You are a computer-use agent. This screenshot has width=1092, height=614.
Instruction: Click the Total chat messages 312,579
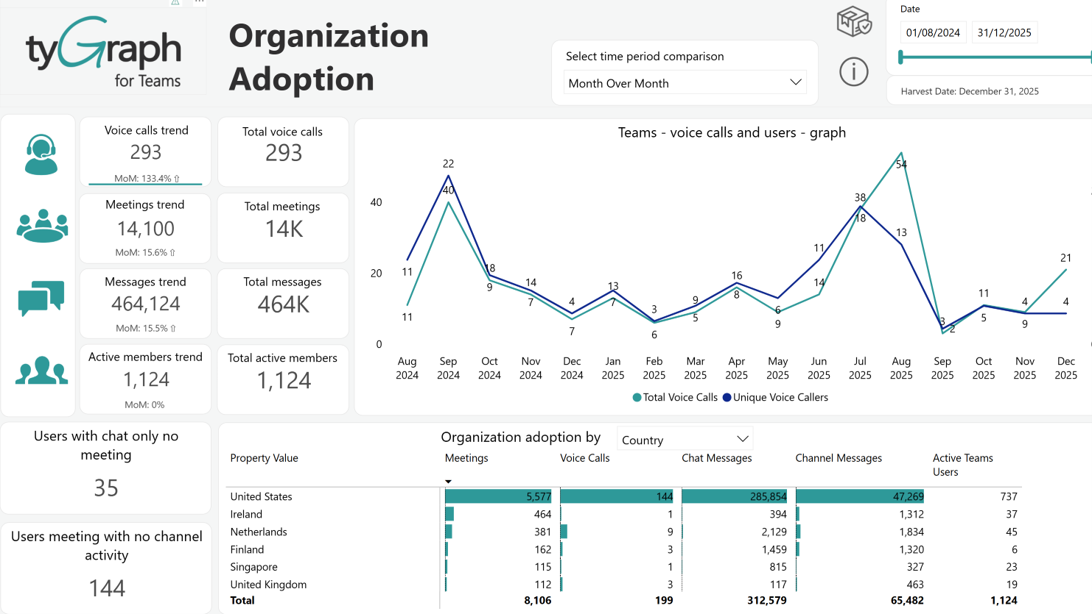click(767, 600)
